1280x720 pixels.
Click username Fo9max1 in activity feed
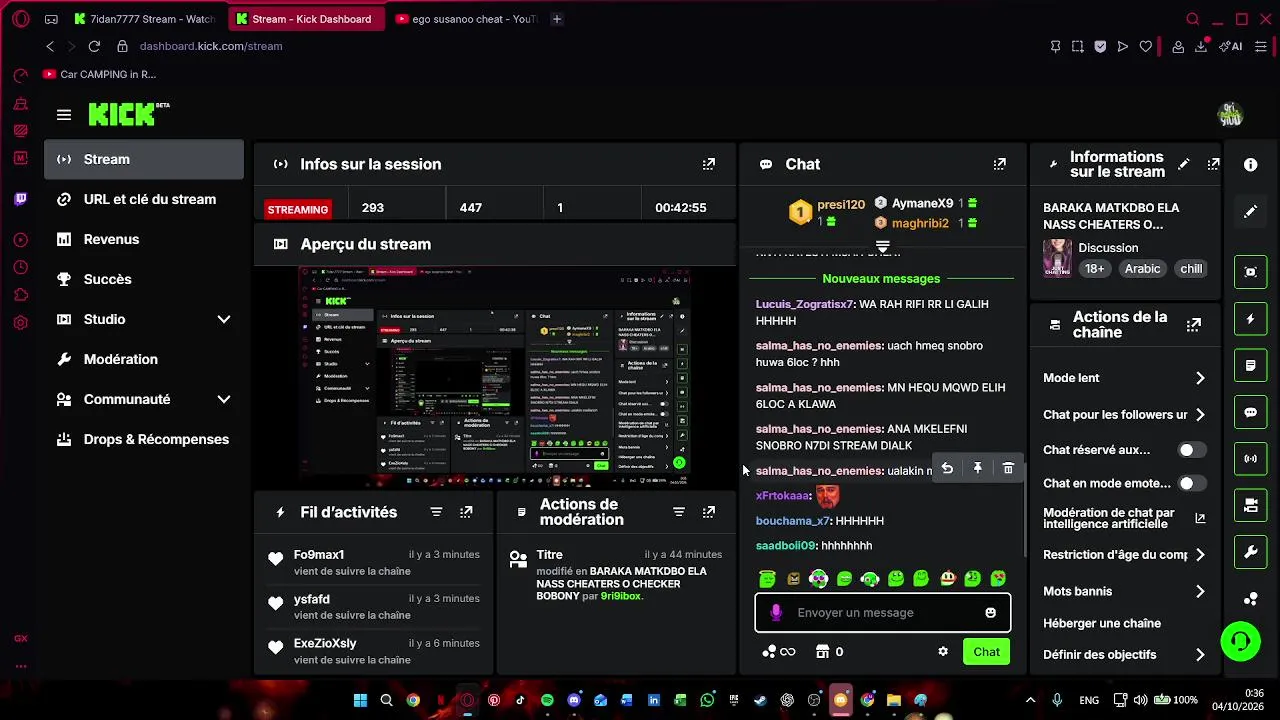[x=319, y=555]
